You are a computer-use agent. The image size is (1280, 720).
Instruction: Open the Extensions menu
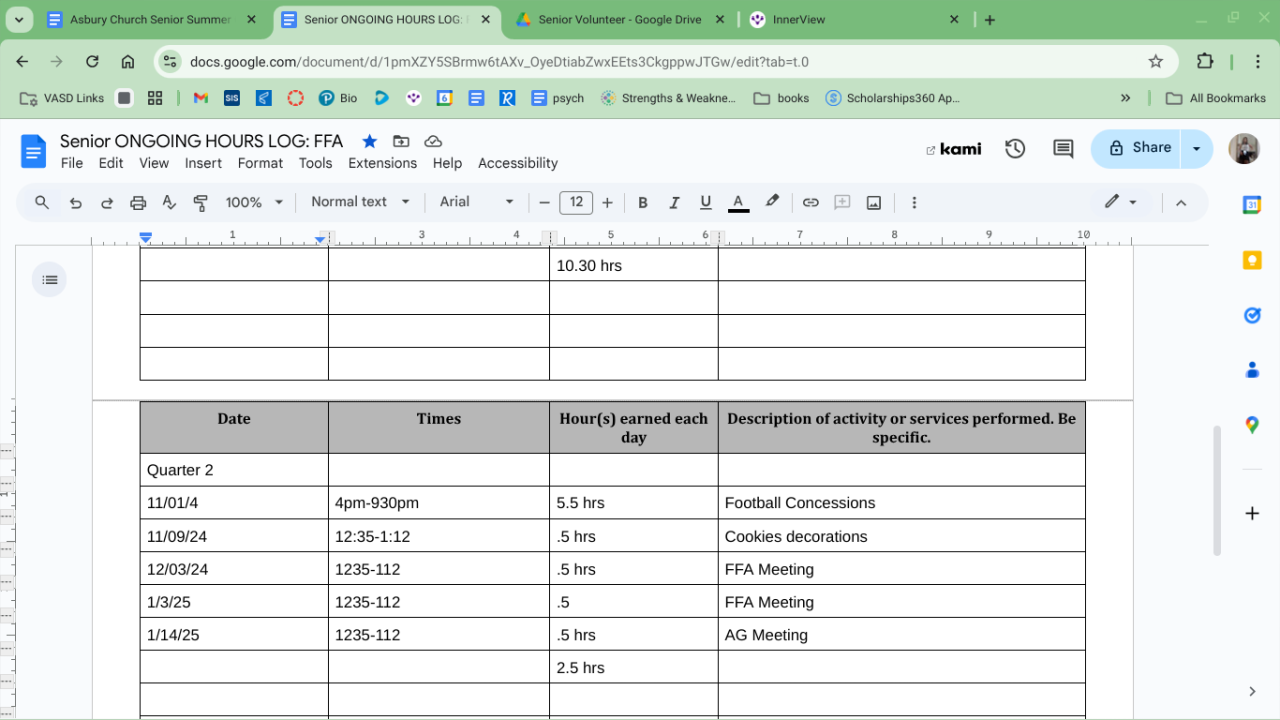(x=382, y=163)
